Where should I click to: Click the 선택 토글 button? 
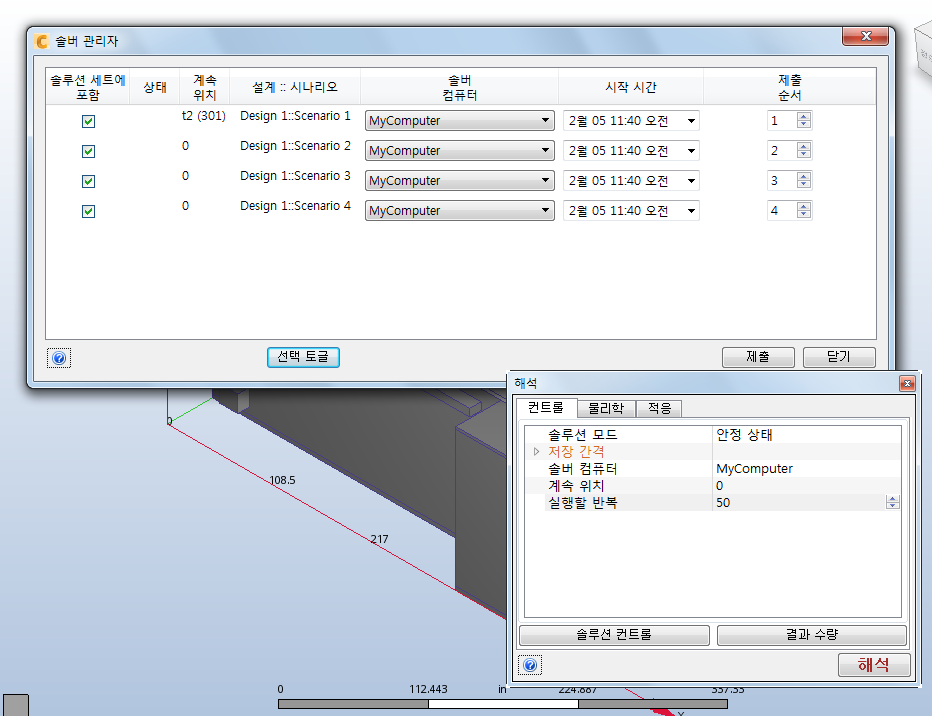coord(303,357)
